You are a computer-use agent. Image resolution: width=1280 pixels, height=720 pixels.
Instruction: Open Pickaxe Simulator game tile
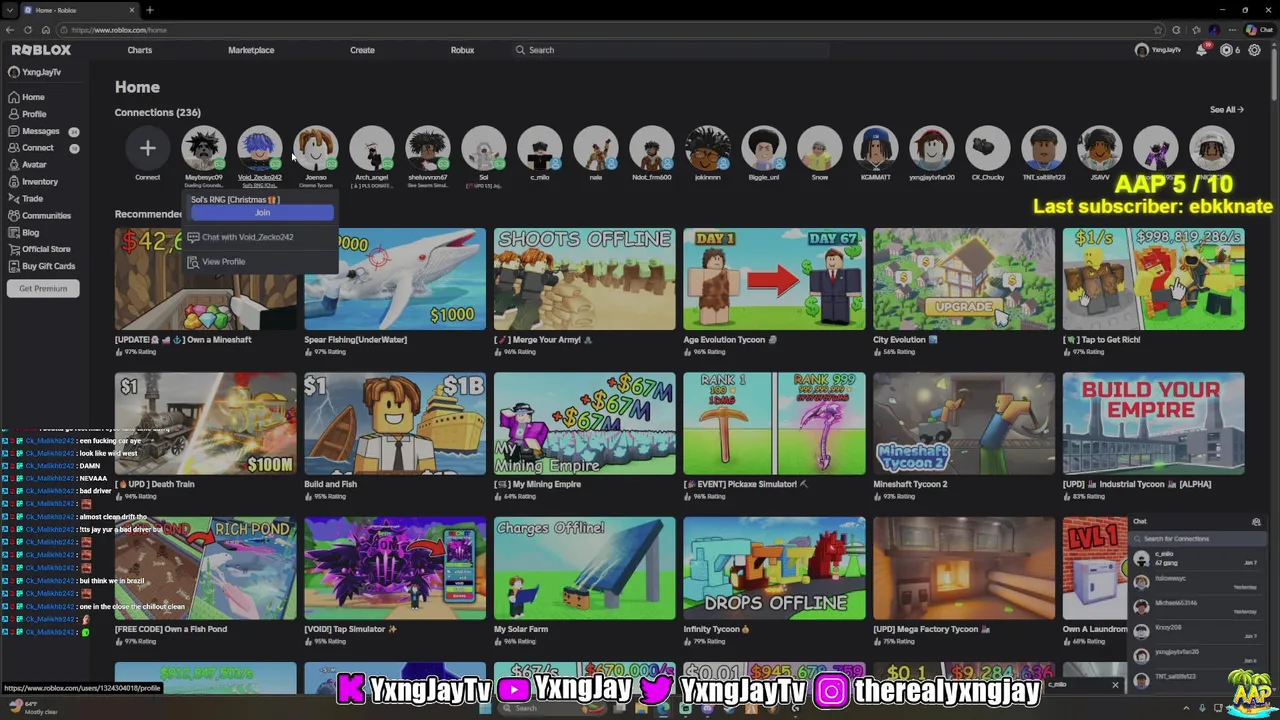(774, 424)
